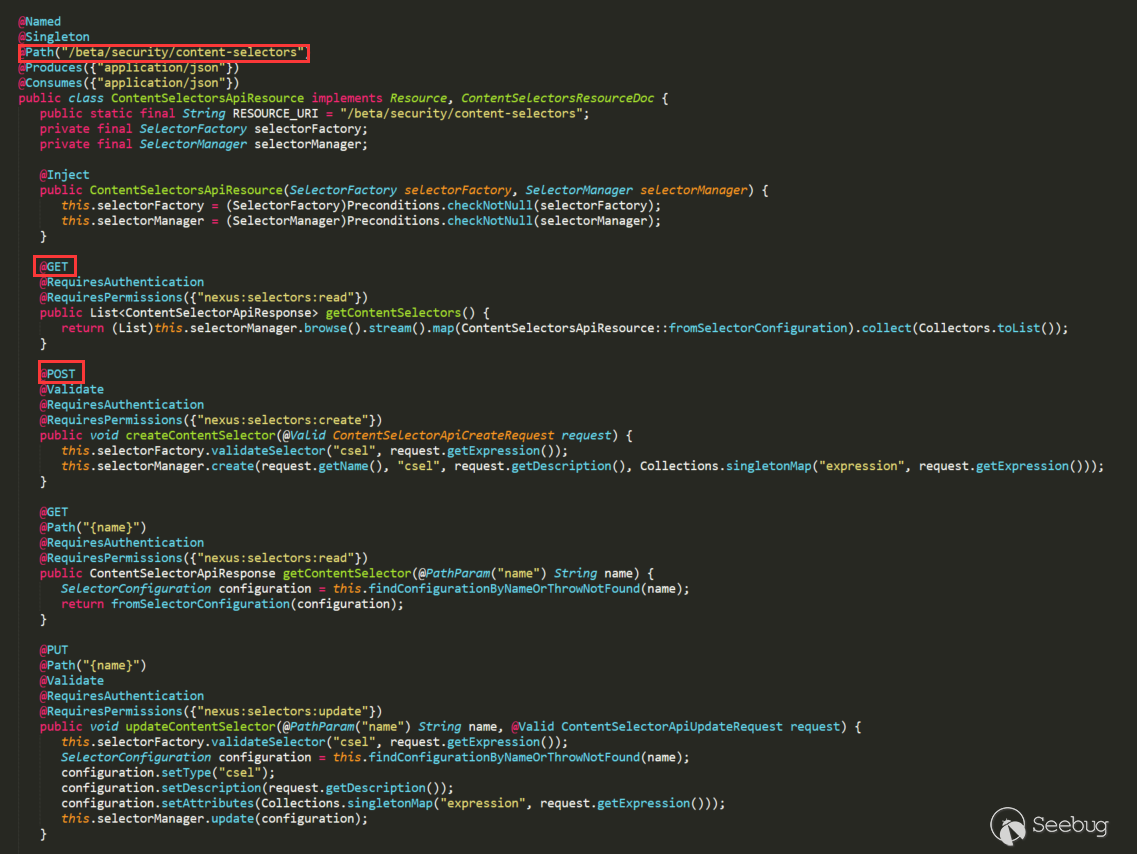Click the updateContentSelector method name
The height and width of the screenshot is (854, 1137).
coord(201,726)
